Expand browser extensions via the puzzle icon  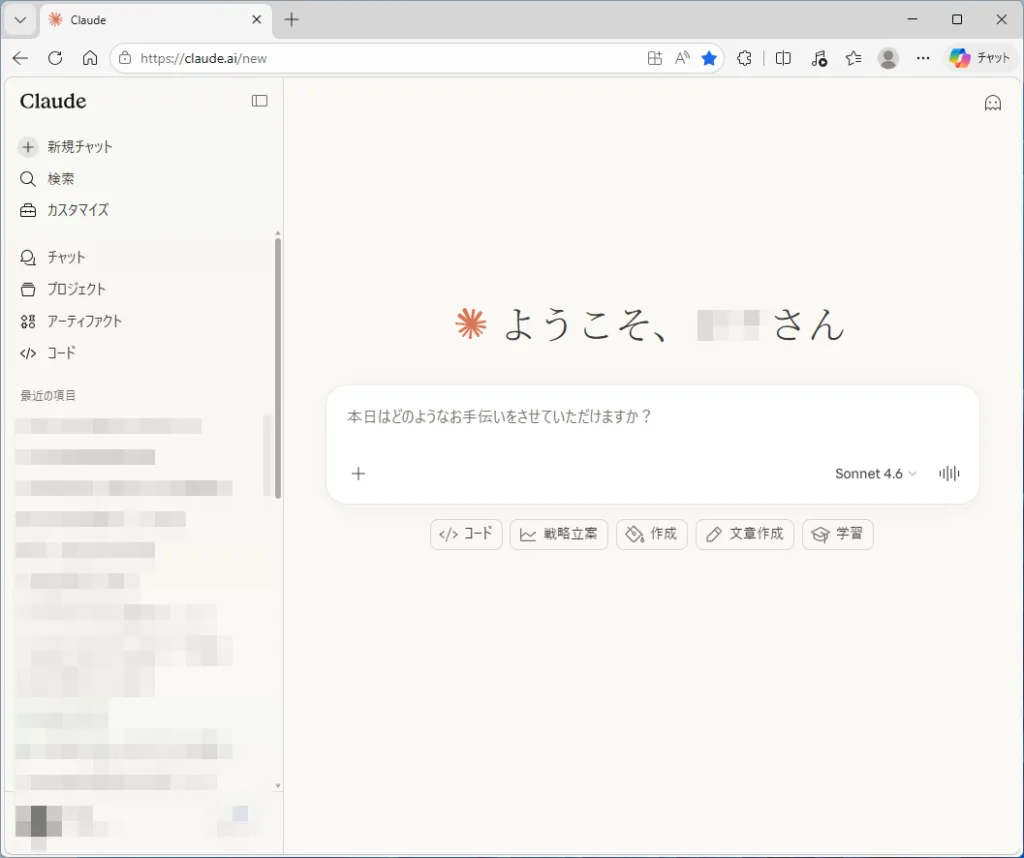tap(745, 58)
